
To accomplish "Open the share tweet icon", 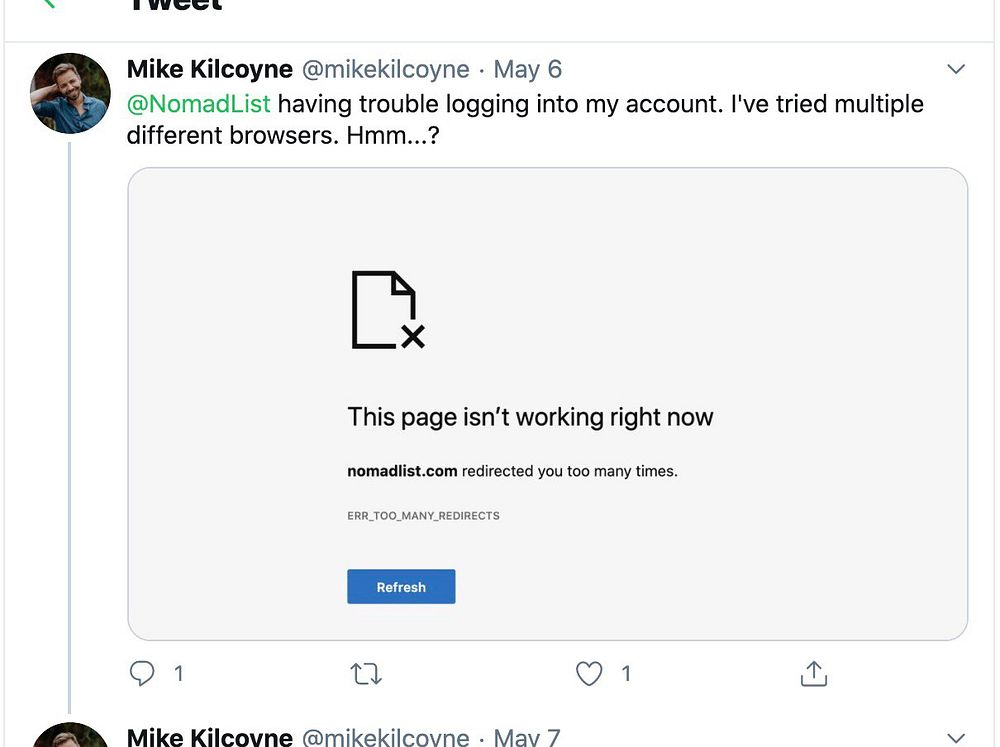I will (814, 674).
